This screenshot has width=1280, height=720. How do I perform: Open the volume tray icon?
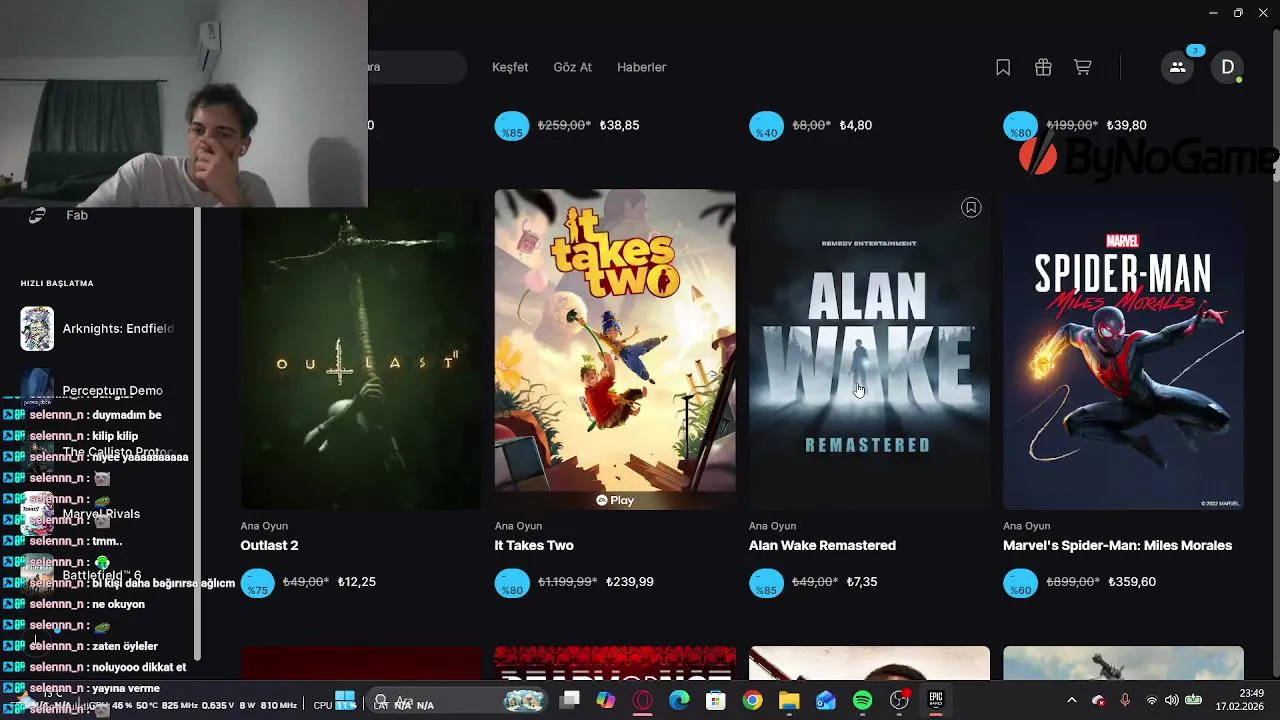1171,701
